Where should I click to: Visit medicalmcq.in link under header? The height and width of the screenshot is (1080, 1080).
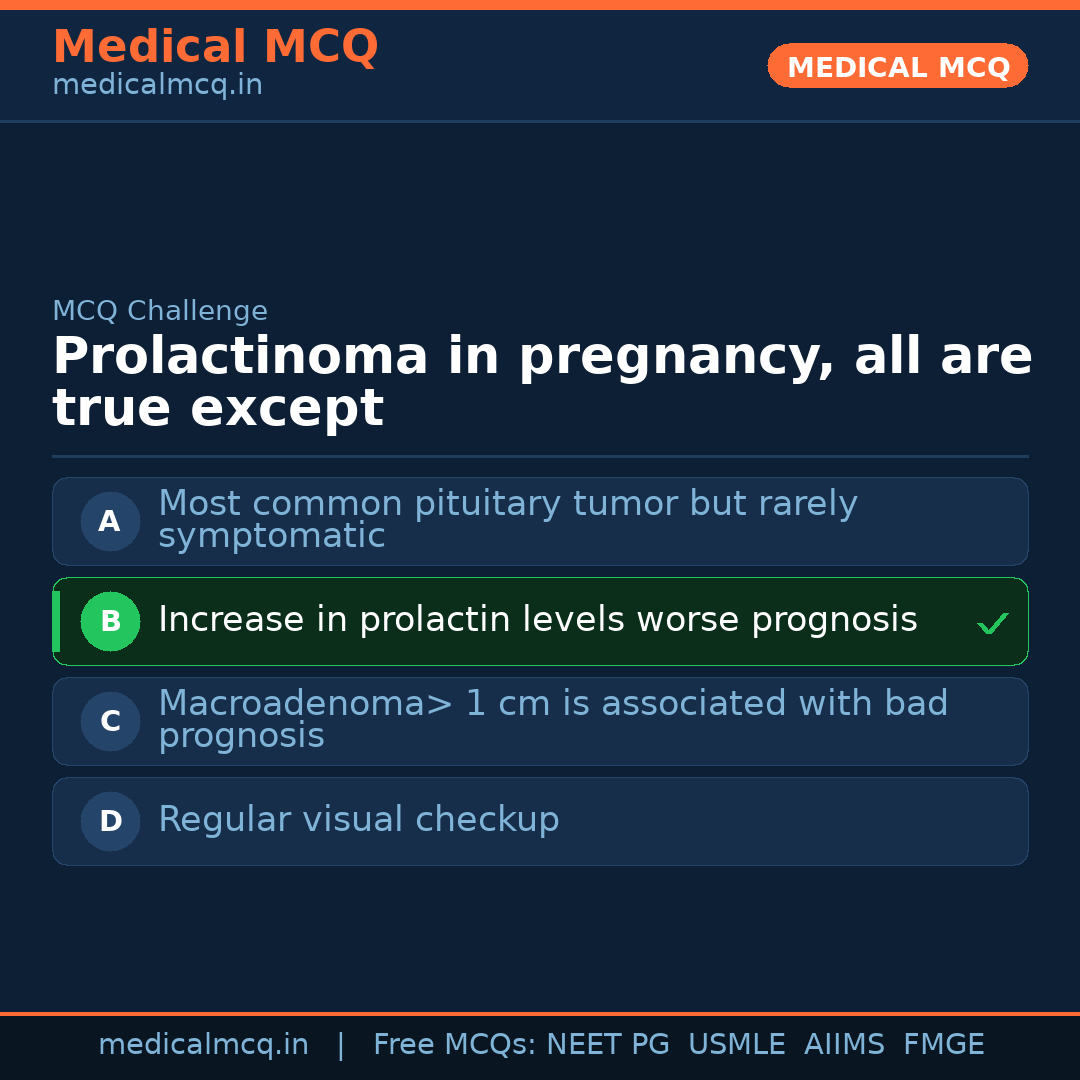click(157, 86)
